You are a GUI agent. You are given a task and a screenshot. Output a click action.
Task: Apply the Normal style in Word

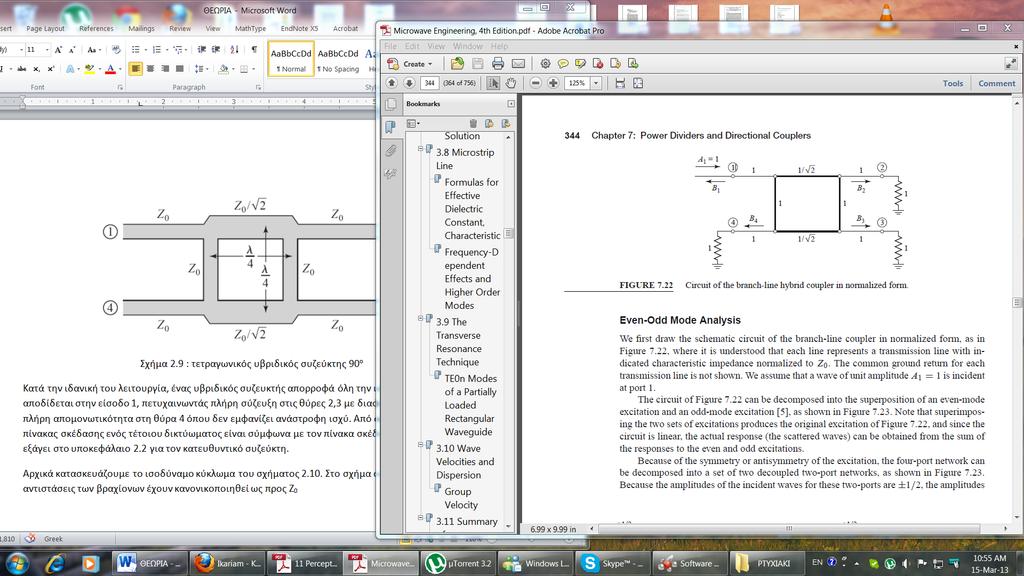coord(291,59)
